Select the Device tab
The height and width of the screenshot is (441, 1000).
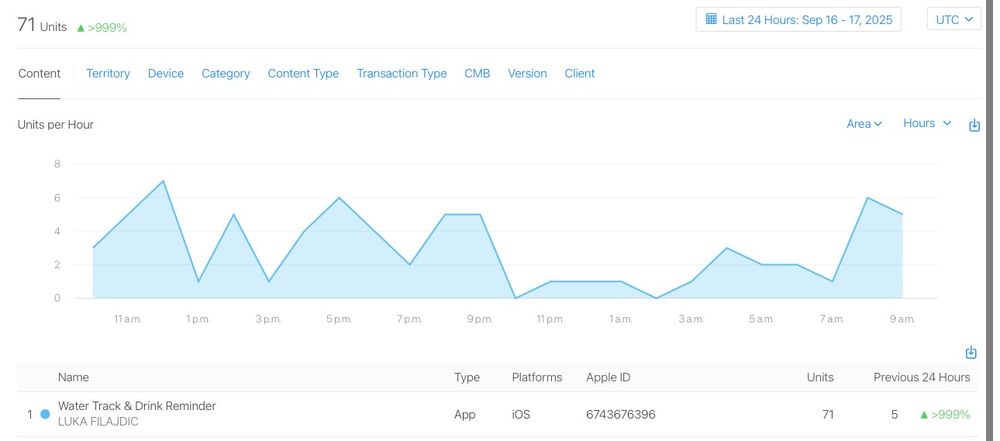click(x=166, y=73)
